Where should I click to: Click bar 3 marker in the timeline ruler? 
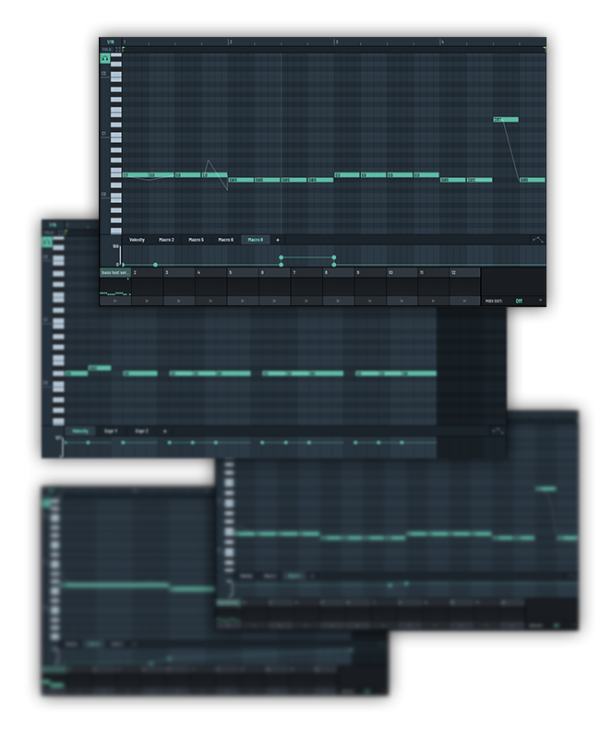[x=335, y=42]
